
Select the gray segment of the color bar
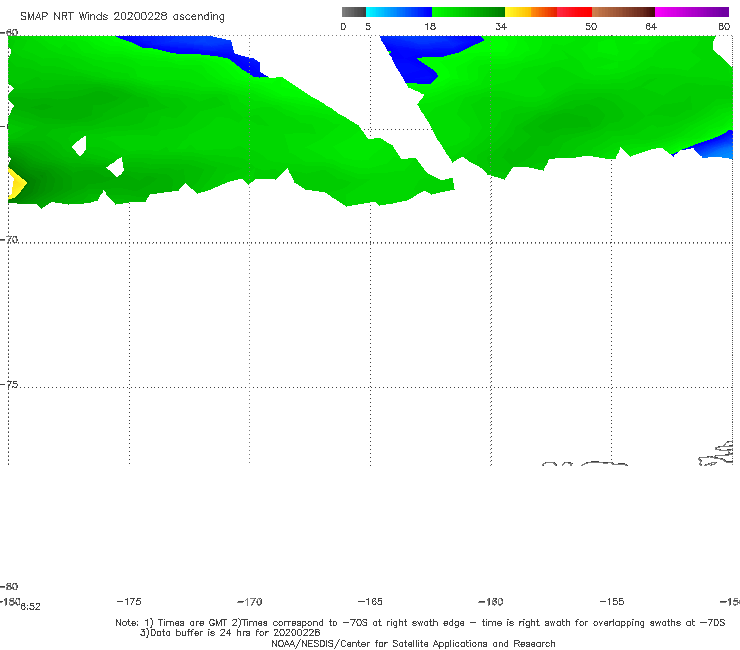[353, 12]
